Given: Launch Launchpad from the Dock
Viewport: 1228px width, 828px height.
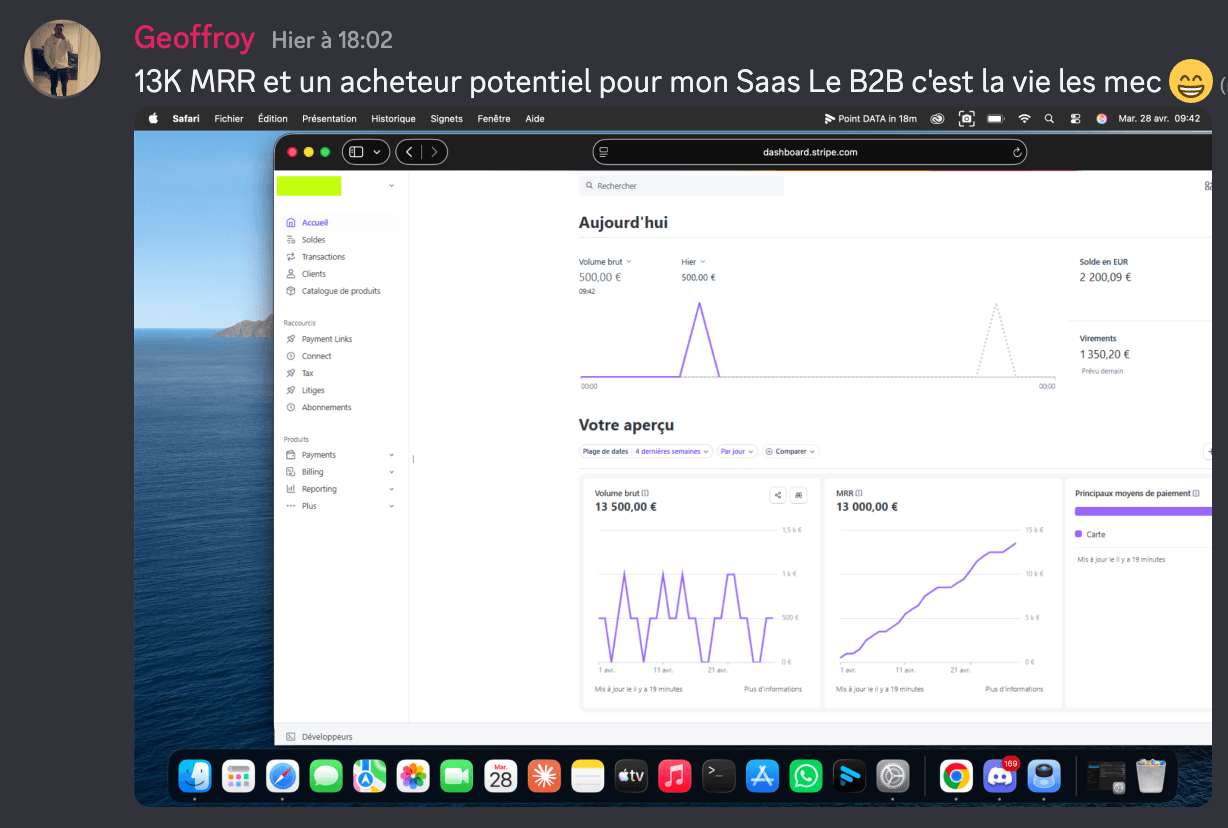Looking at the screenshot, I should 238,775.
